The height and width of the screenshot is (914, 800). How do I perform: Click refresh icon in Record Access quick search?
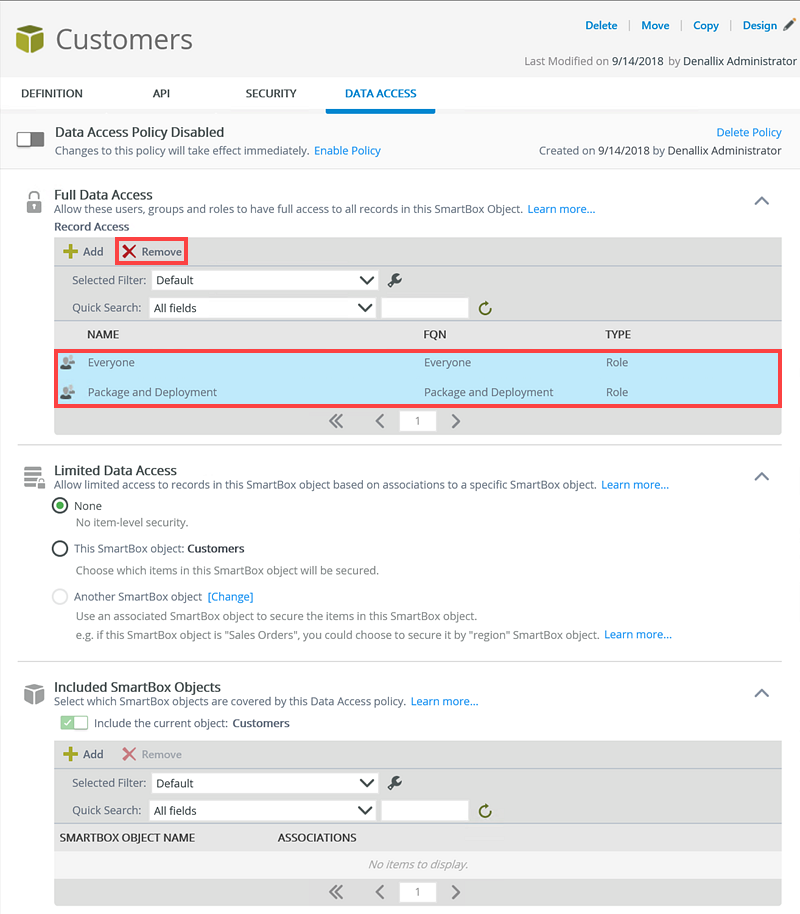coord(485,308)
